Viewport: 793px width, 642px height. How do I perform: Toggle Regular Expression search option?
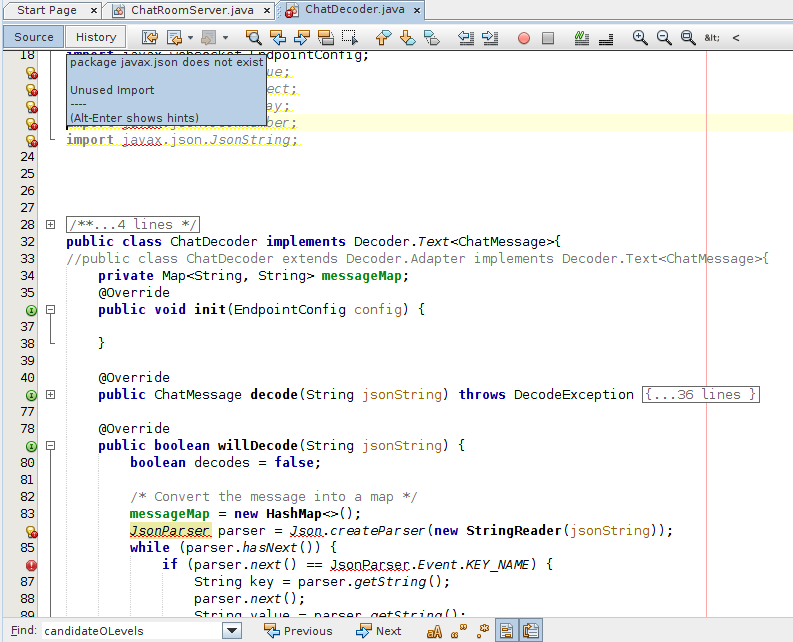pyautogui.click(x=482, y=631)
